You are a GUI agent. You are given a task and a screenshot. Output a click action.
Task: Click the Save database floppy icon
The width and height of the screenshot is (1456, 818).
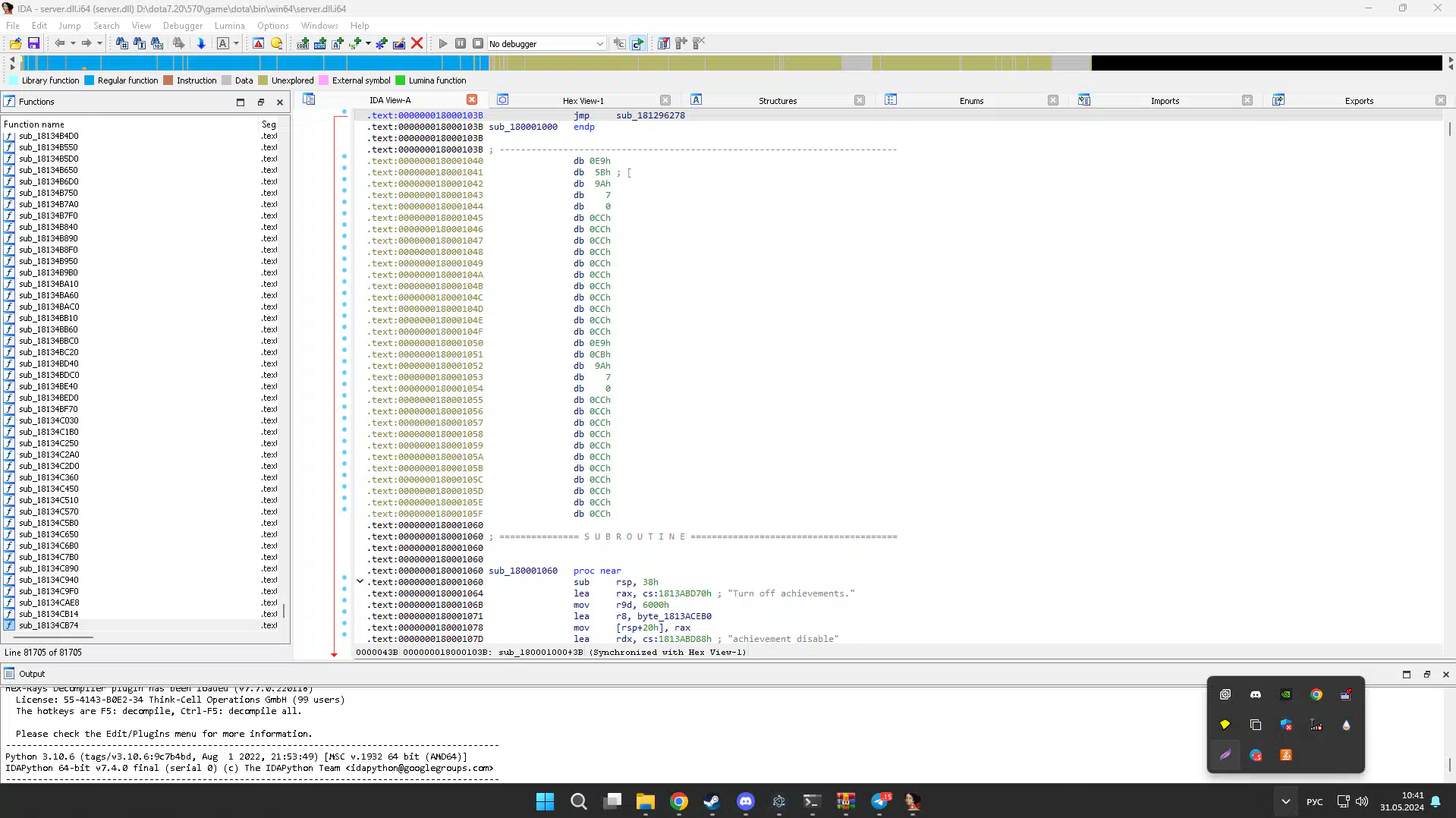[33, 43]
